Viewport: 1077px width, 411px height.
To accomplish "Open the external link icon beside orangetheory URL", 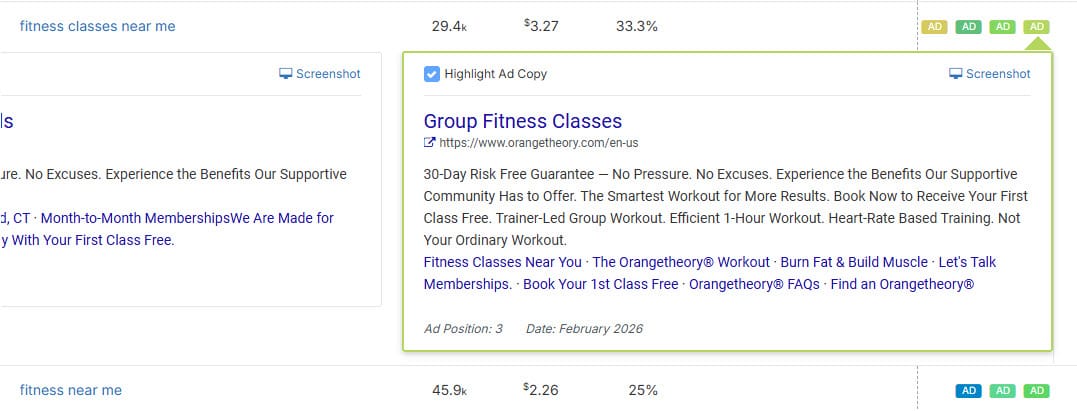I will [x=430, y=143].
